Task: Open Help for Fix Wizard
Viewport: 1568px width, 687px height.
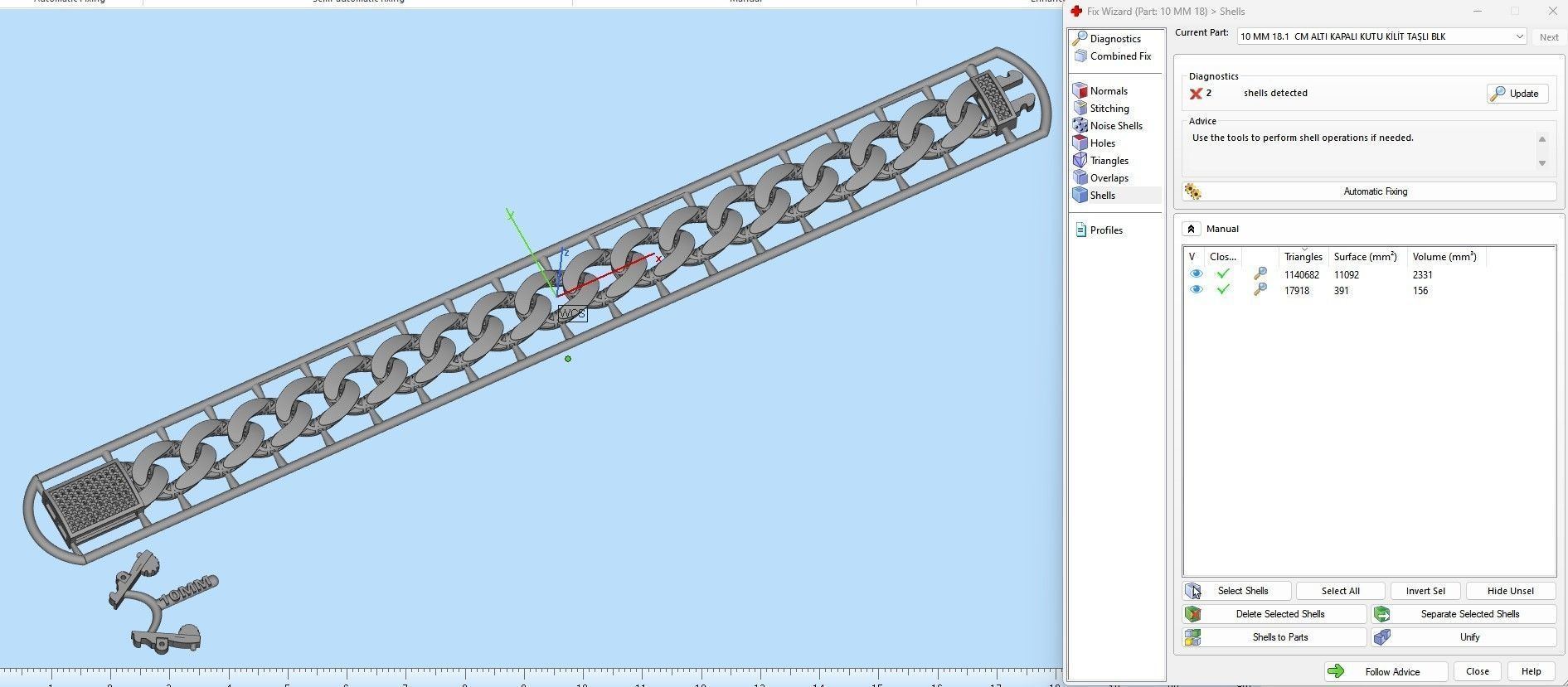Action: click(1532, 671)
